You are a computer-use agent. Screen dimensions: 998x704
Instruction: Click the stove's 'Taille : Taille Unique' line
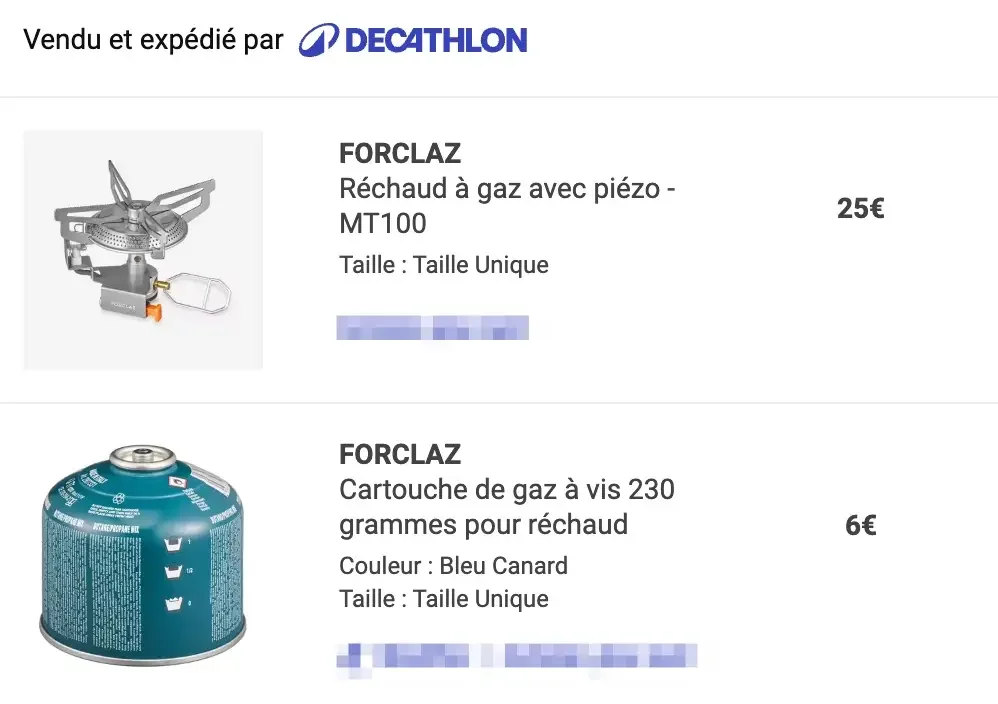coord(444,265)
